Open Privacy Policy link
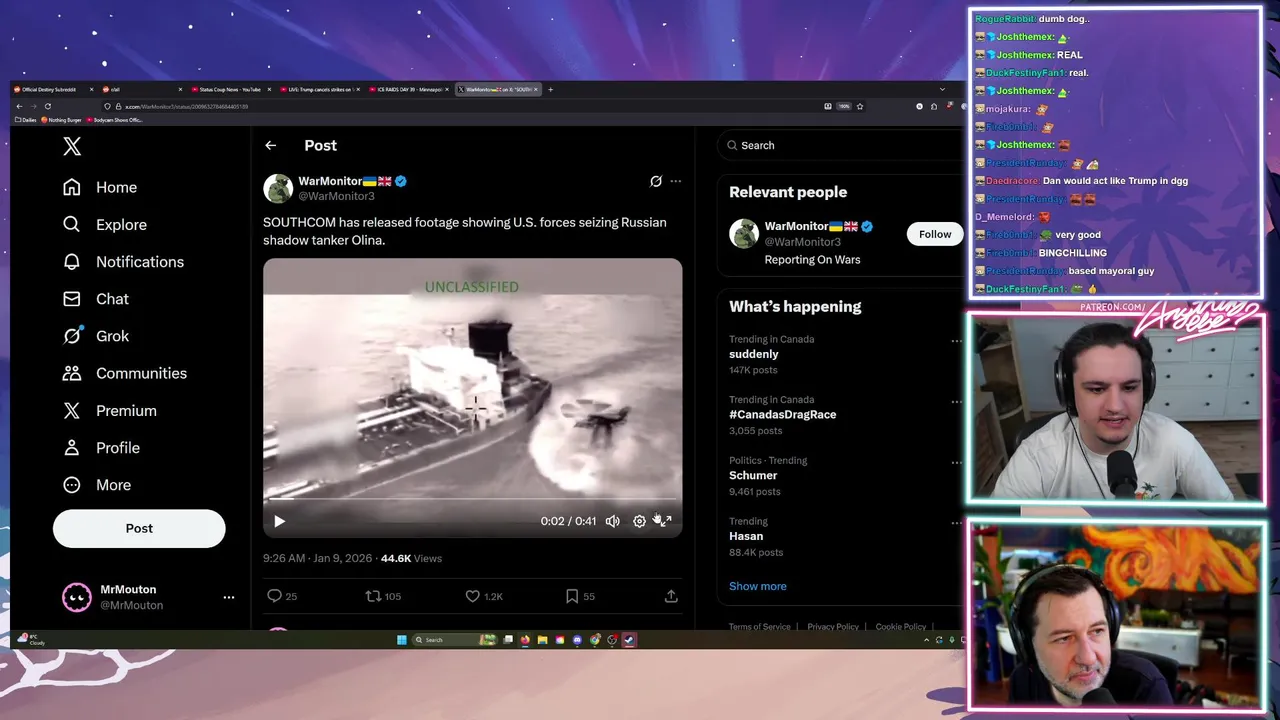The image size is (1280, 720). pos(833,627)
